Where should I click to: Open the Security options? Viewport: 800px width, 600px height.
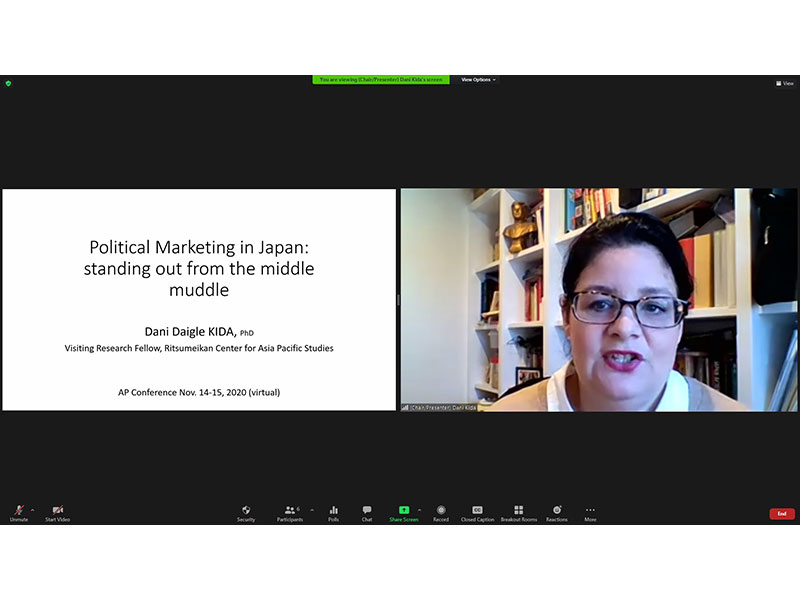[246, 512]
